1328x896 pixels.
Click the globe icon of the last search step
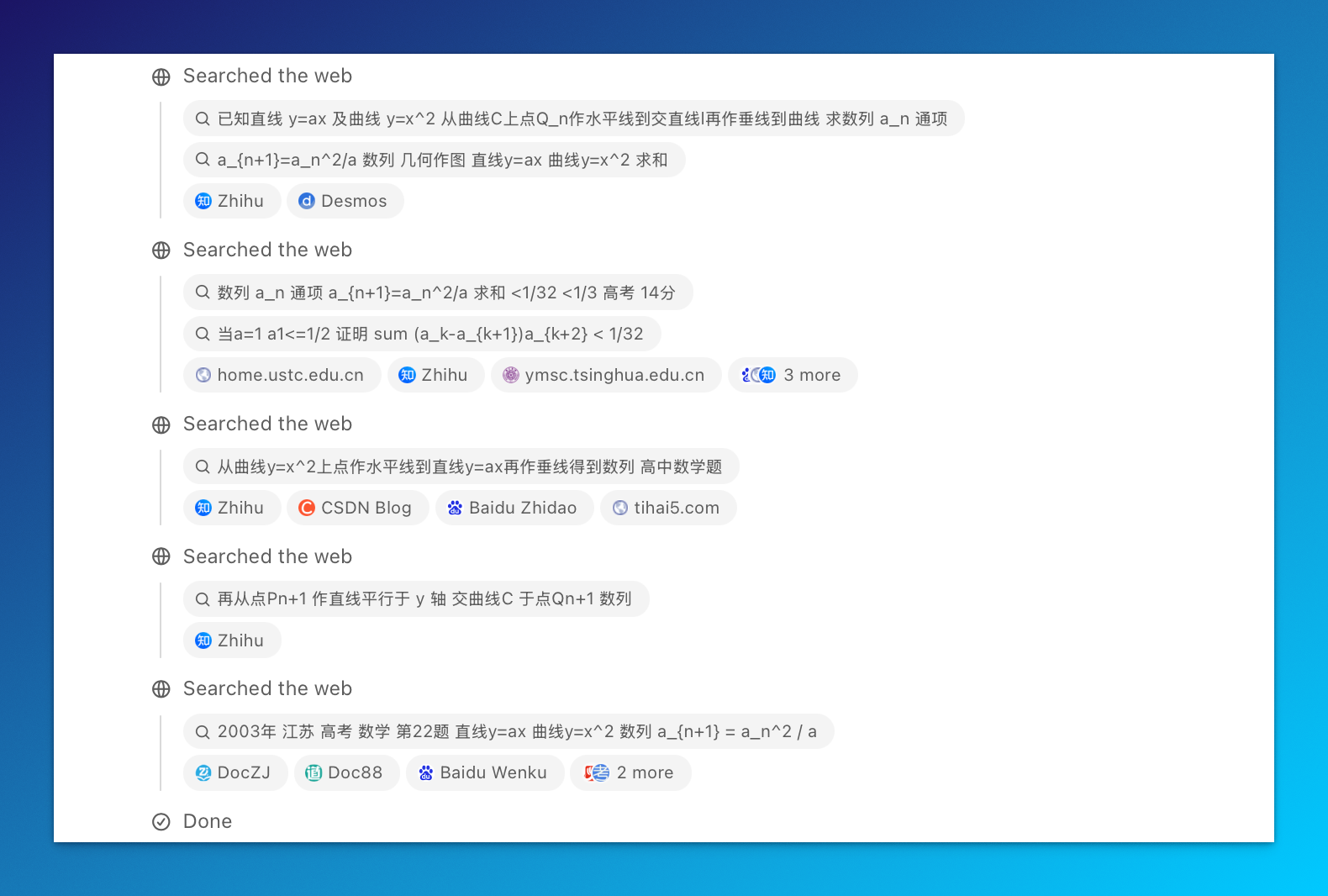pos(161,689)
